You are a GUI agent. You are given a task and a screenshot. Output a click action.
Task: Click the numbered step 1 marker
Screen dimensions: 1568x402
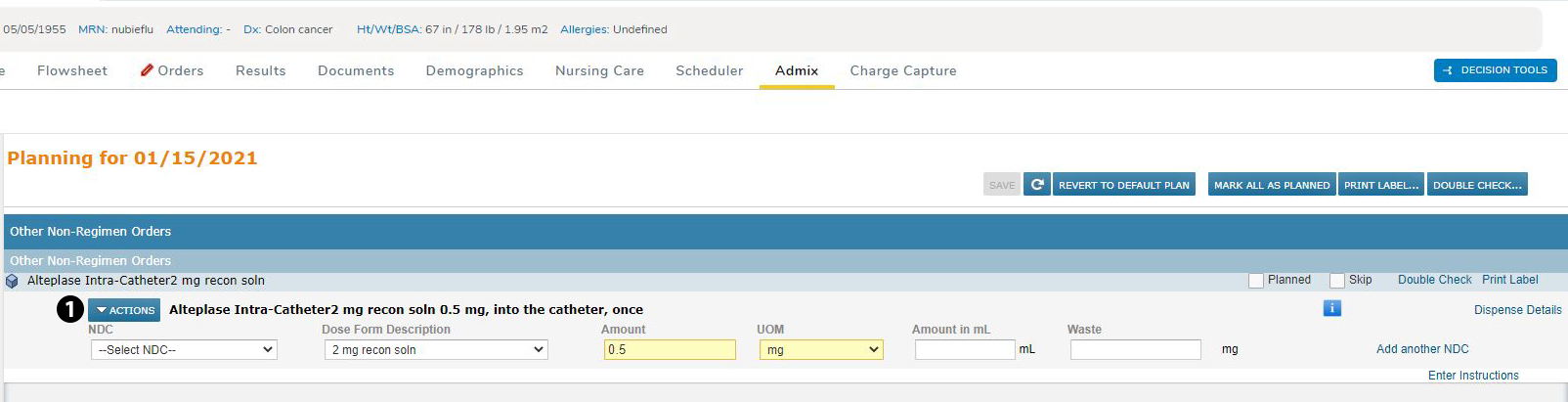(70, 309)
